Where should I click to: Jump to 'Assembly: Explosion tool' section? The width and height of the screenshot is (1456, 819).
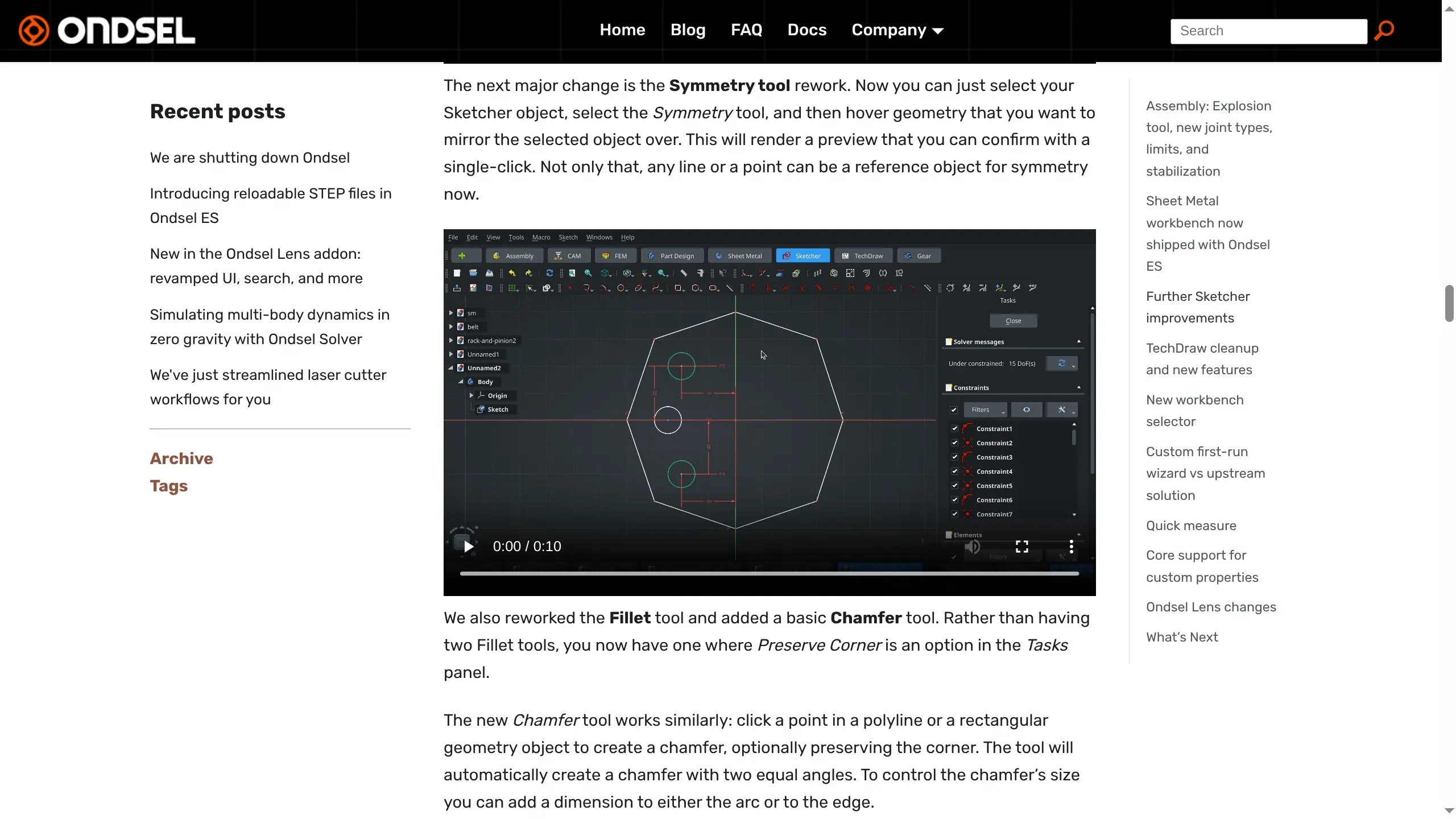(1209, 138)
